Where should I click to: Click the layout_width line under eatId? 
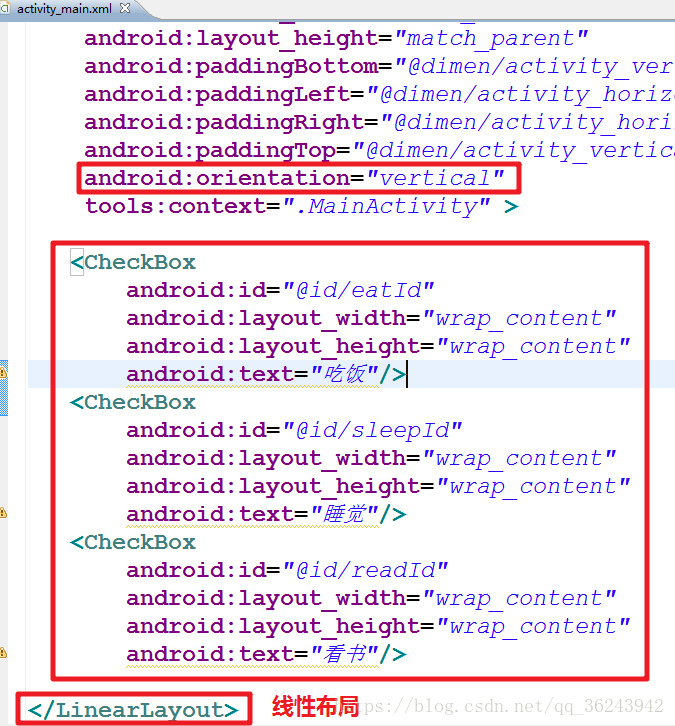(x=371, y=319)
